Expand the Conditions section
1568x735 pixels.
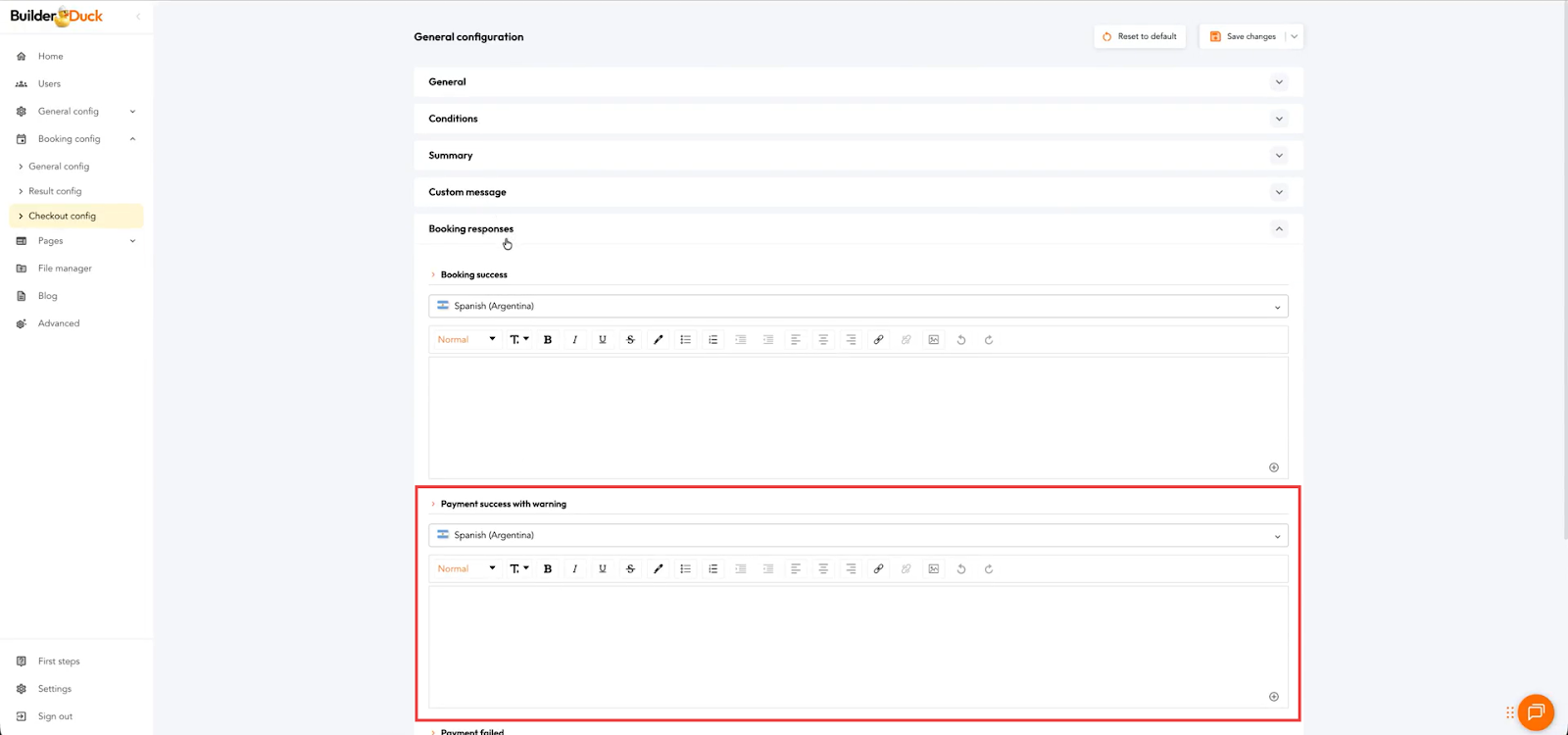click(857, 119)
